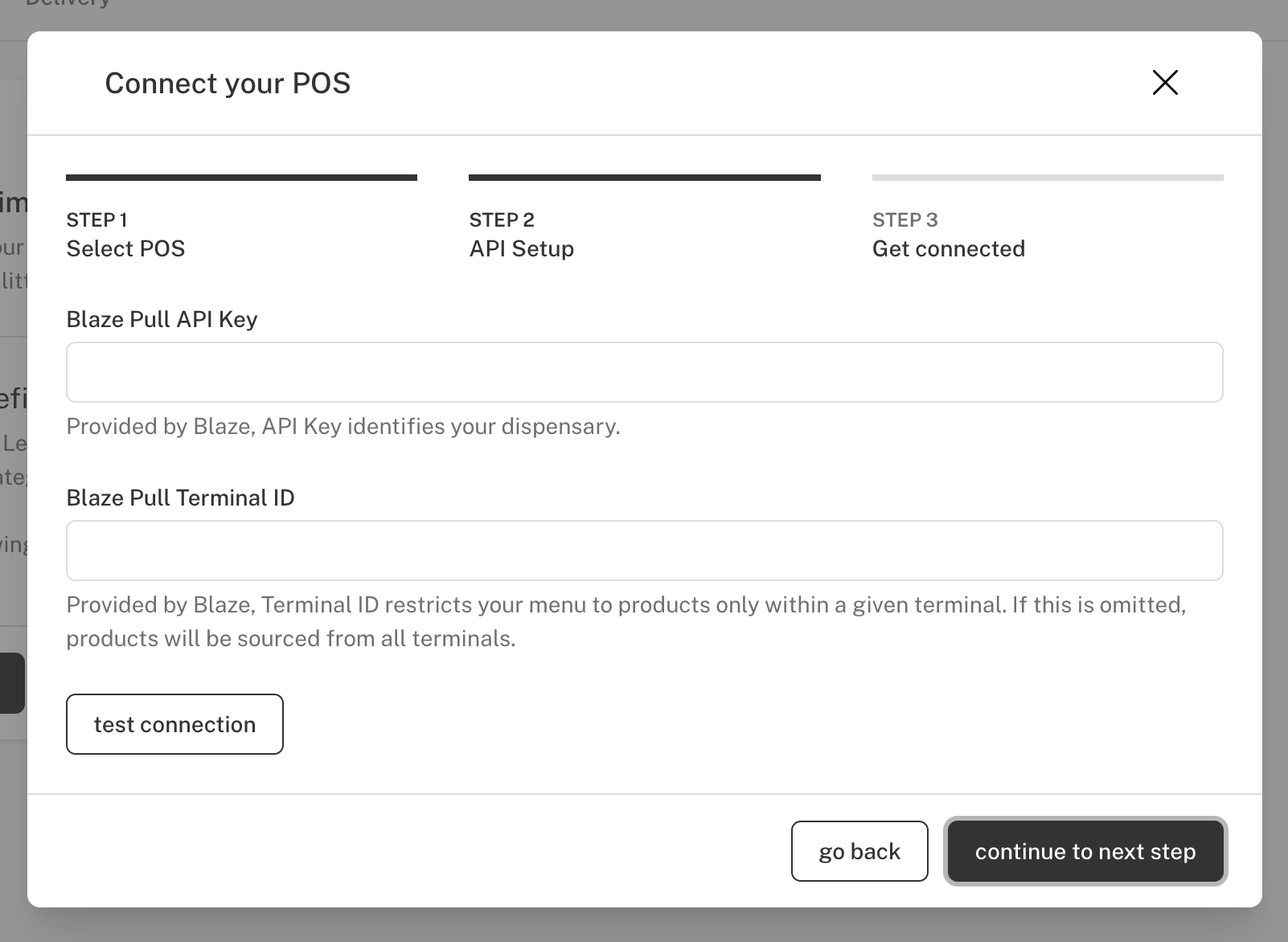Image resolution: width=1288 pixels, height=942 pixels.
Task: Click the Step 3 progress bar
Action: (x=1047, y=178)
